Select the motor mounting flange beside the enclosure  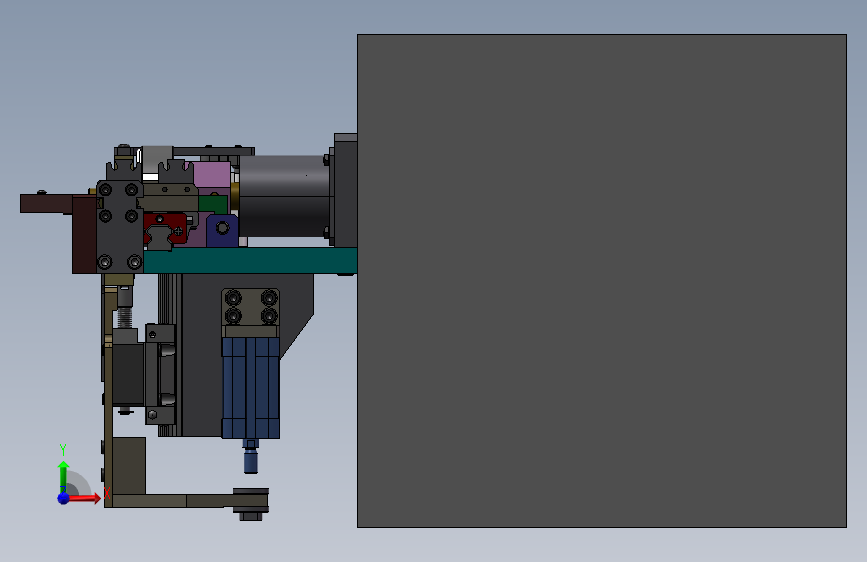(345, 190)
